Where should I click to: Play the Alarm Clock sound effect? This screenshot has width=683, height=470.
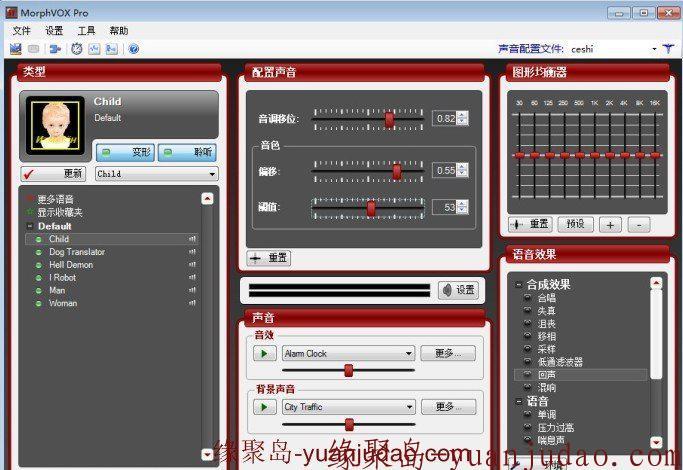pos(265,353)
